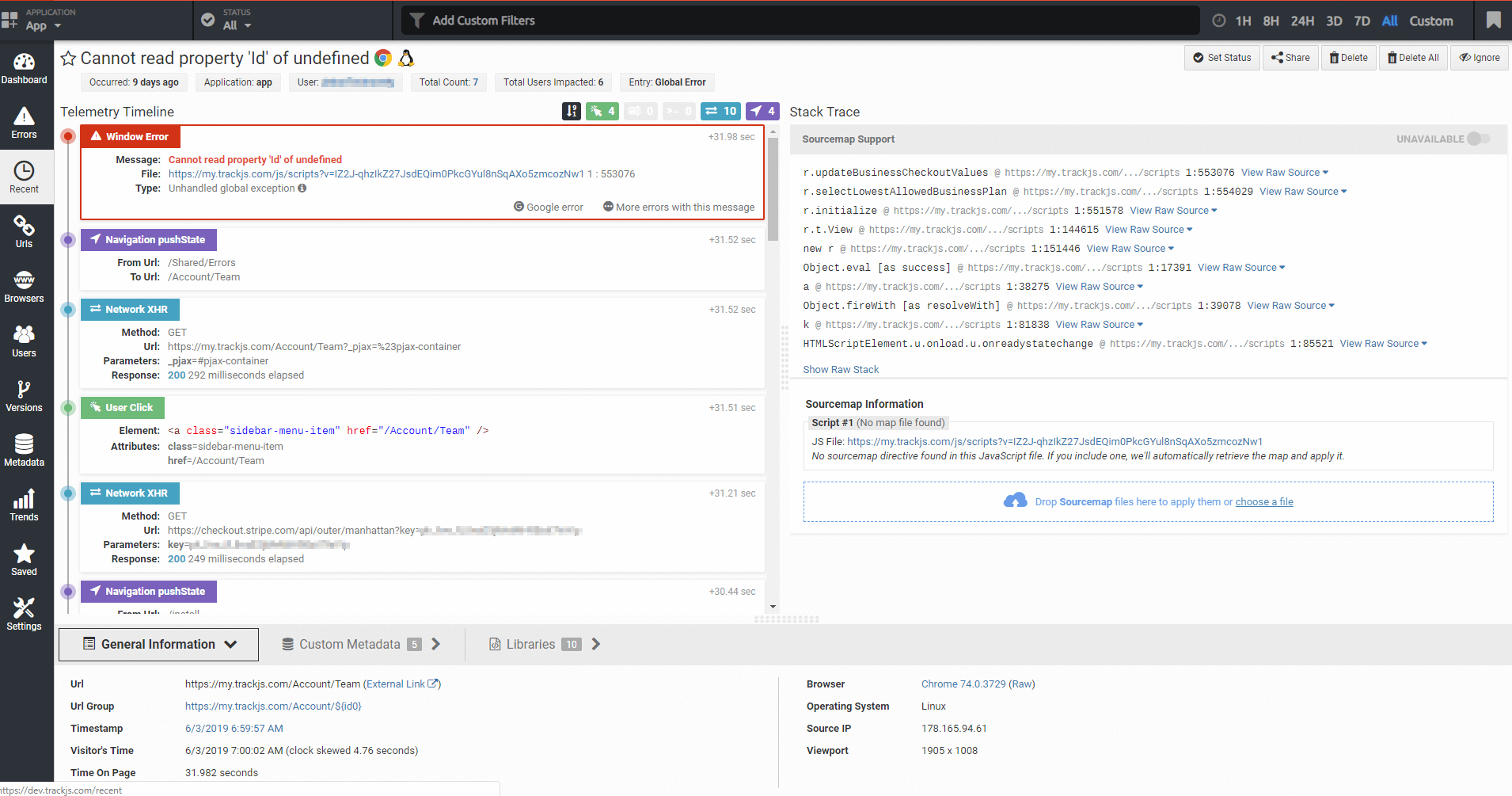1512x796 pixels.
Task: Toggle the Sourcemap Support switch
Action: (x=1478, y=139)
